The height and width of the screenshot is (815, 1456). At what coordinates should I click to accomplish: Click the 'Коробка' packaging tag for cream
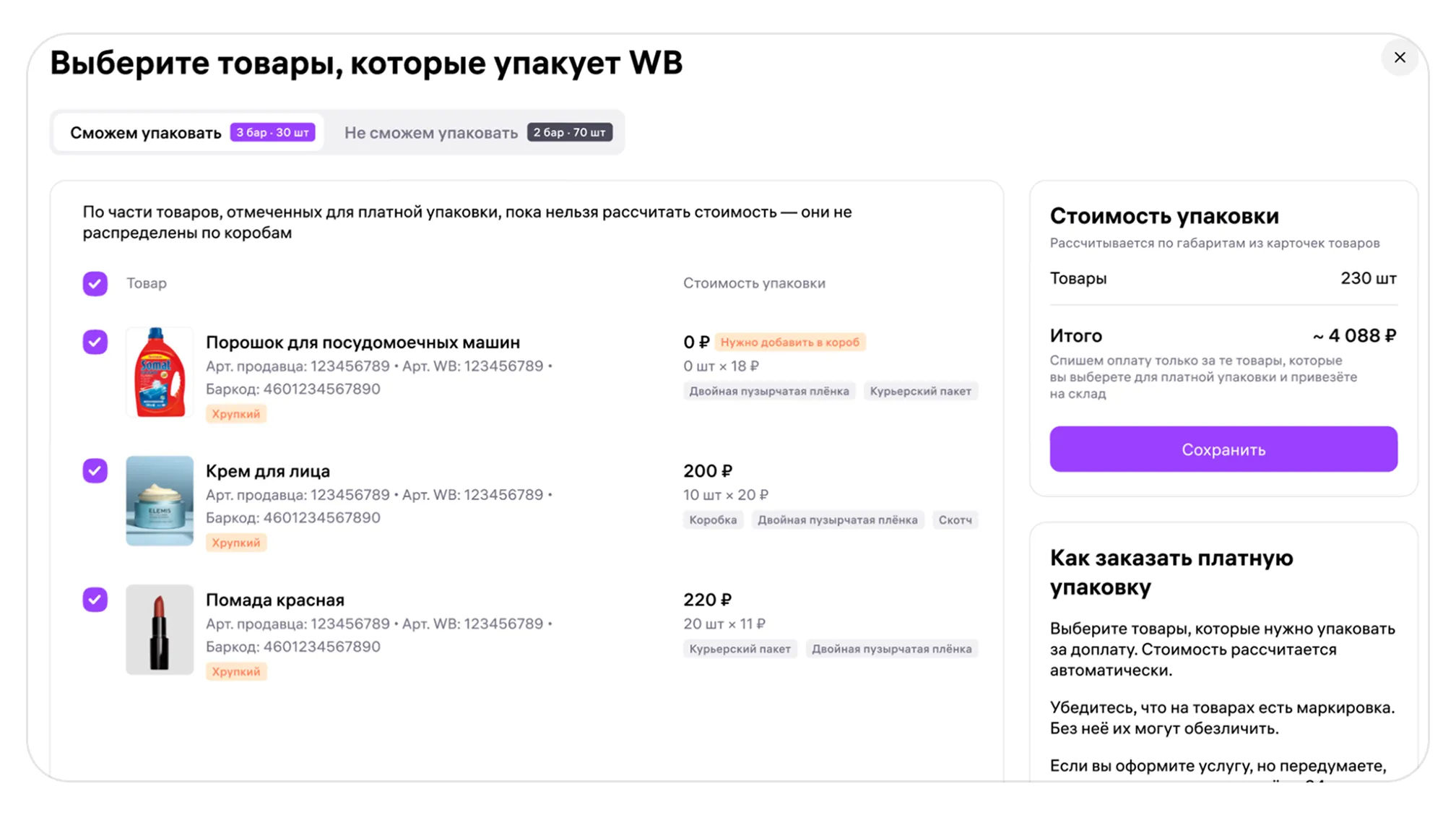pos(712,520)
